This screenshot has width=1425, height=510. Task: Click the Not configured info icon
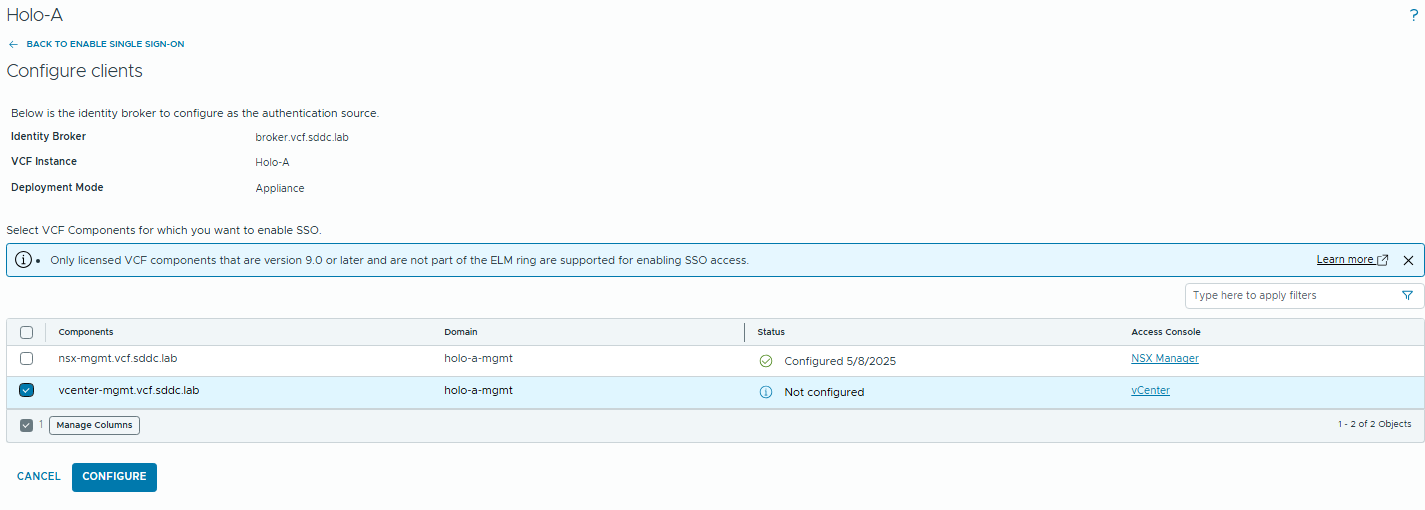[x=766, y=392]
